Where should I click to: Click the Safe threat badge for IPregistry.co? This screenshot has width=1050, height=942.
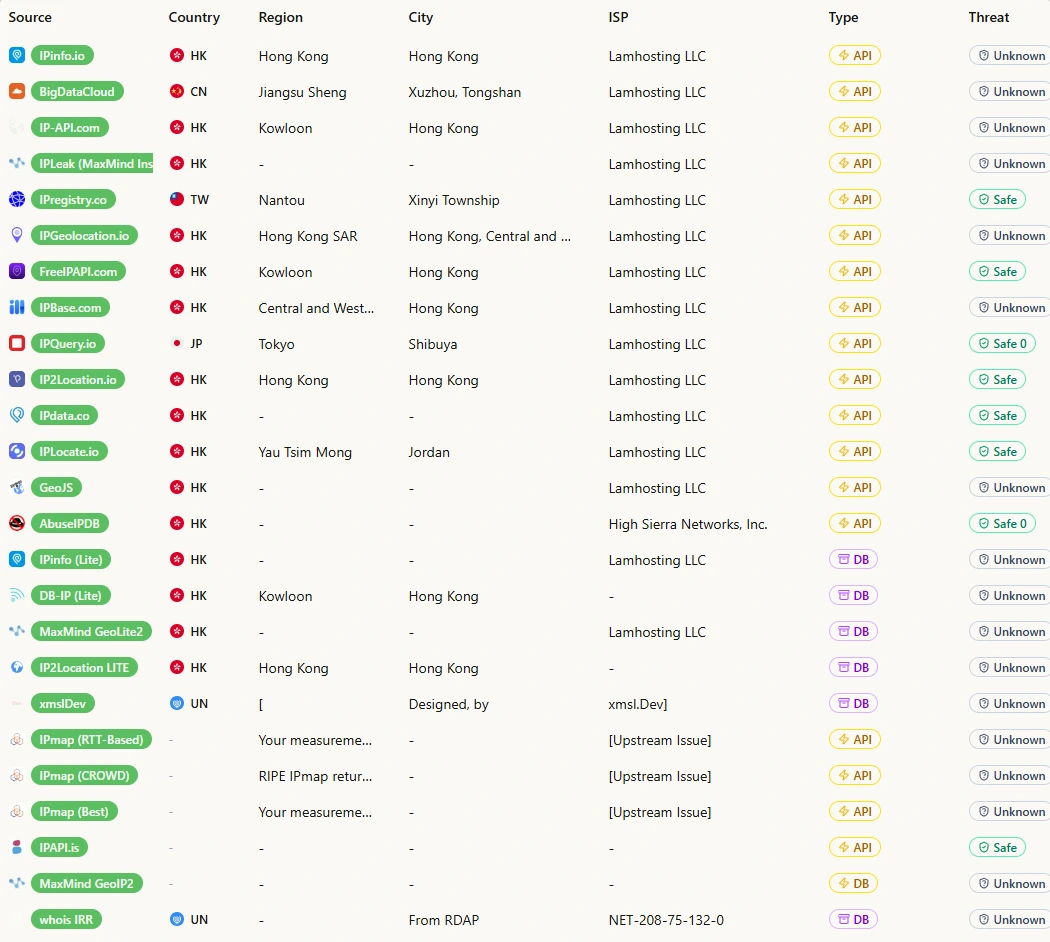(997, 199)
